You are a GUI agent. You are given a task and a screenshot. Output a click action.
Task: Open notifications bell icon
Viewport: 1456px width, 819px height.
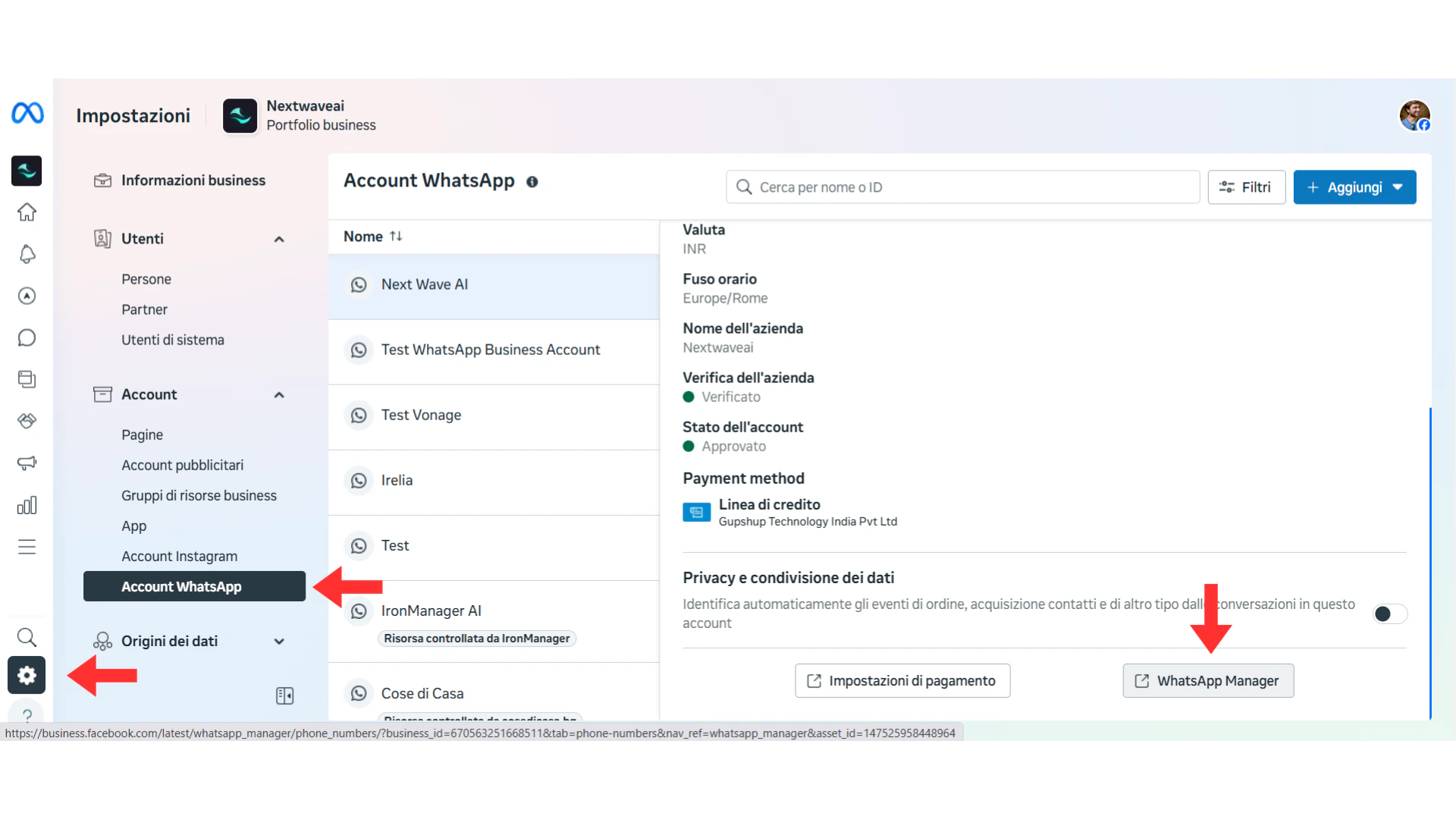27,254
